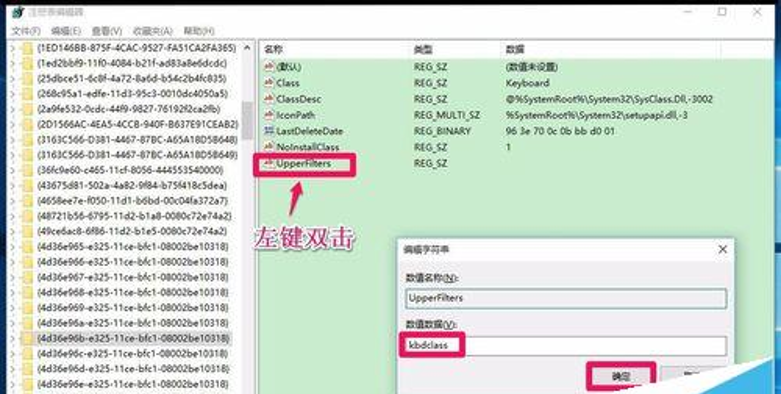Click the value data field containing kbdclass
The image size is (781, 394).
coord(566,346)
